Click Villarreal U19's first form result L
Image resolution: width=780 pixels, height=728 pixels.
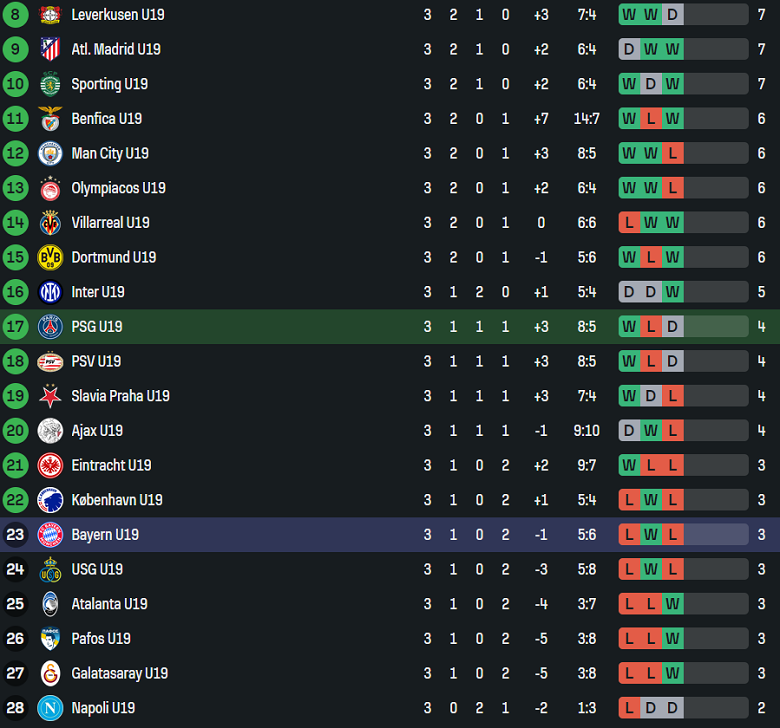pos(629,223)
